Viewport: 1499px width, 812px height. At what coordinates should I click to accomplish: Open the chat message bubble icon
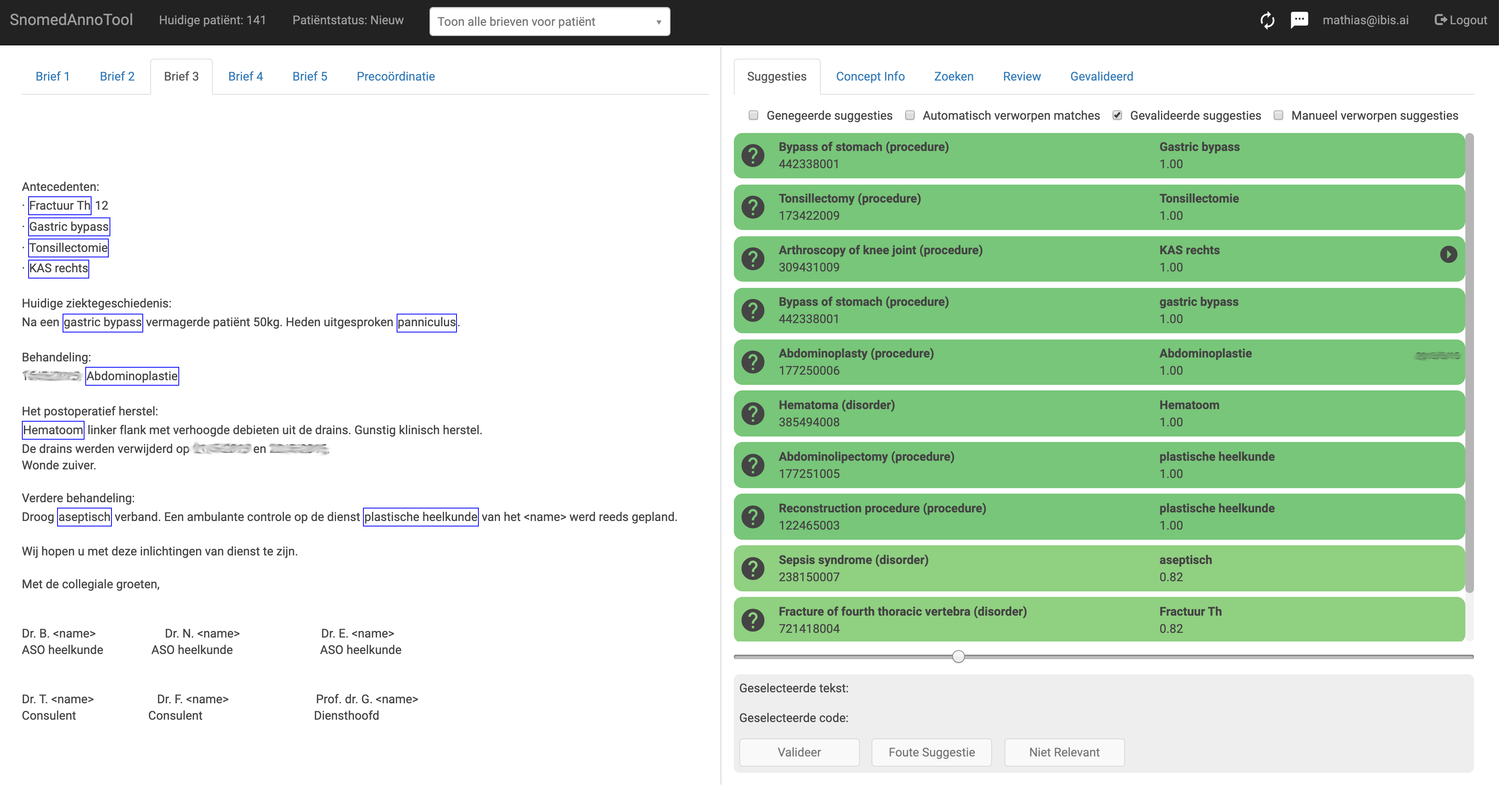pos(1299,20)
